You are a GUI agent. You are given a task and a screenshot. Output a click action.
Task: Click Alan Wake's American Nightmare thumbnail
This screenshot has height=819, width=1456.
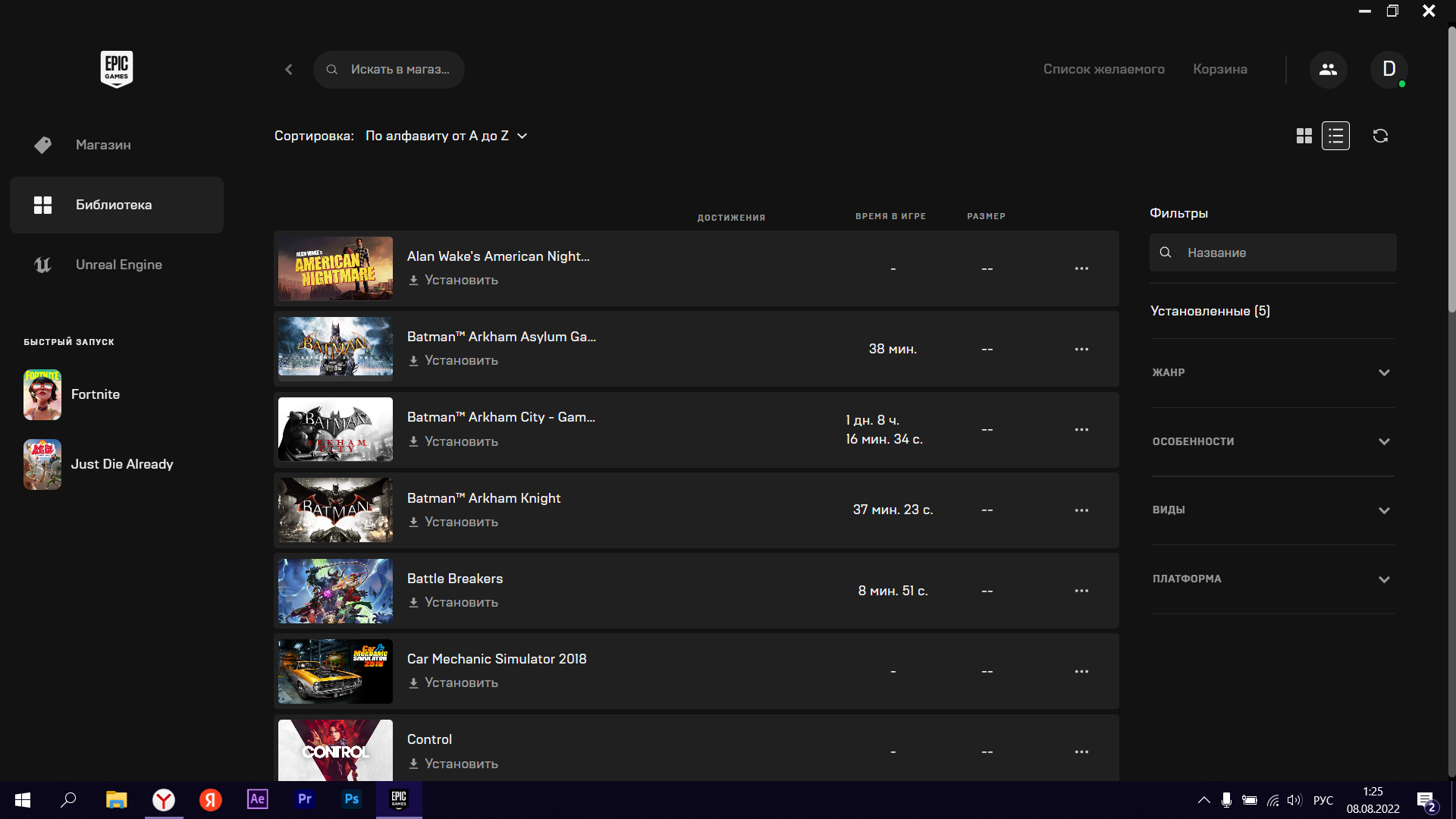(x=335, y=268)
